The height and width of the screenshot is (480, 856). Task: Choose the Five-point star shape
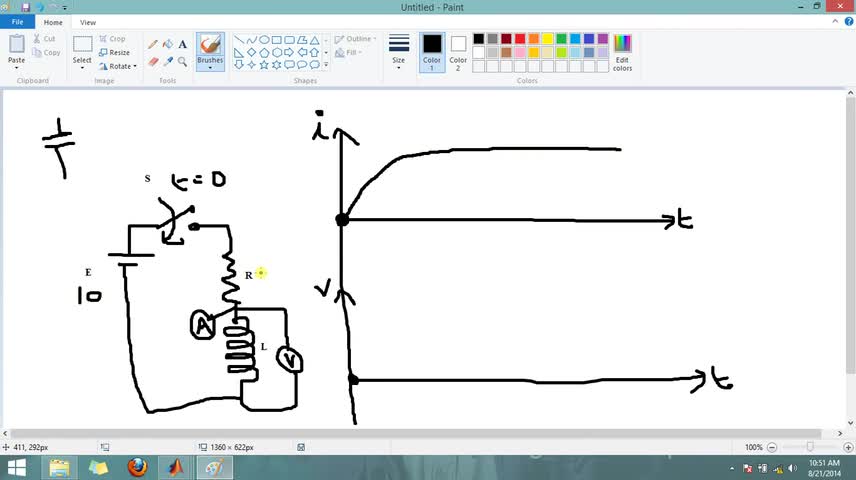click(x=264, y=65)
